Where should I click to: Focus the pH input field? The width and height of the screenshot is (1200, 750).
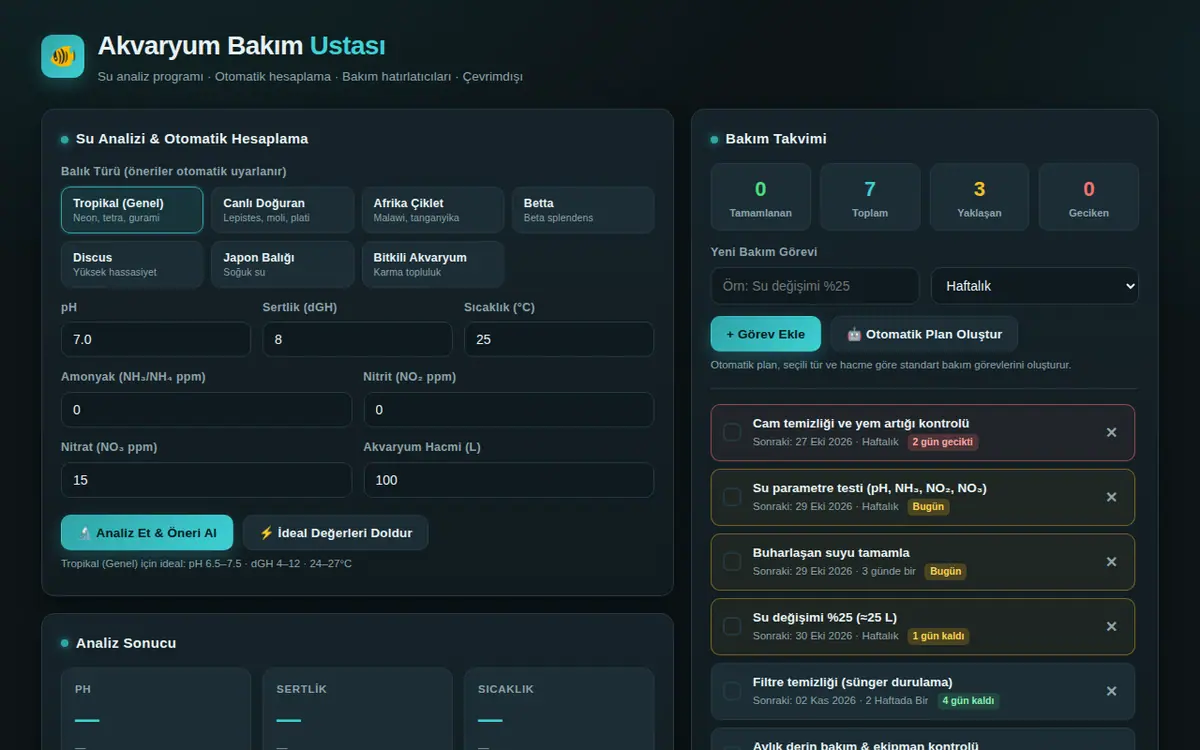(156, 339)
